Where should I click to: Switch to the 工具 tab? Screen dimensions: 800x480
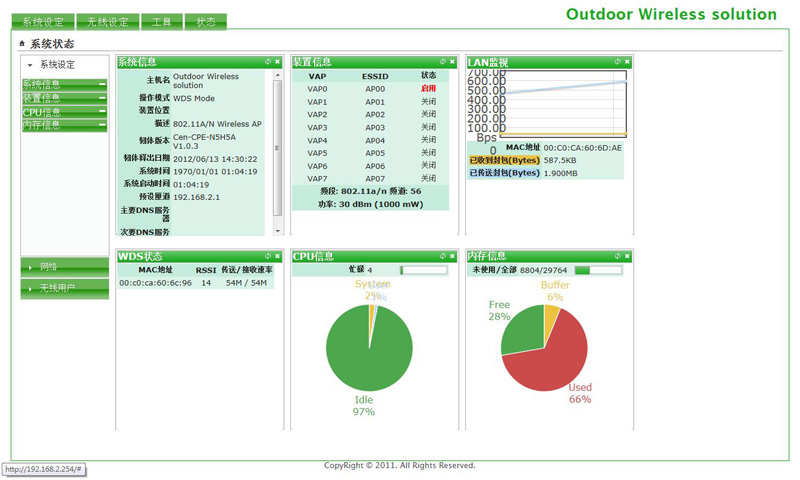click(161, 22)
